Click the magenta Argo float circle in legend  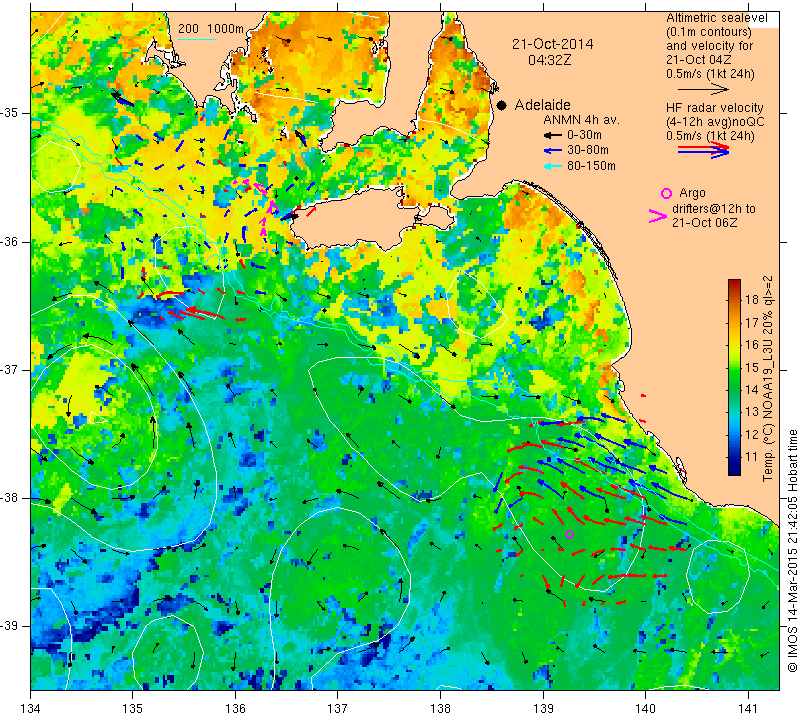click(x=666, y=193)
